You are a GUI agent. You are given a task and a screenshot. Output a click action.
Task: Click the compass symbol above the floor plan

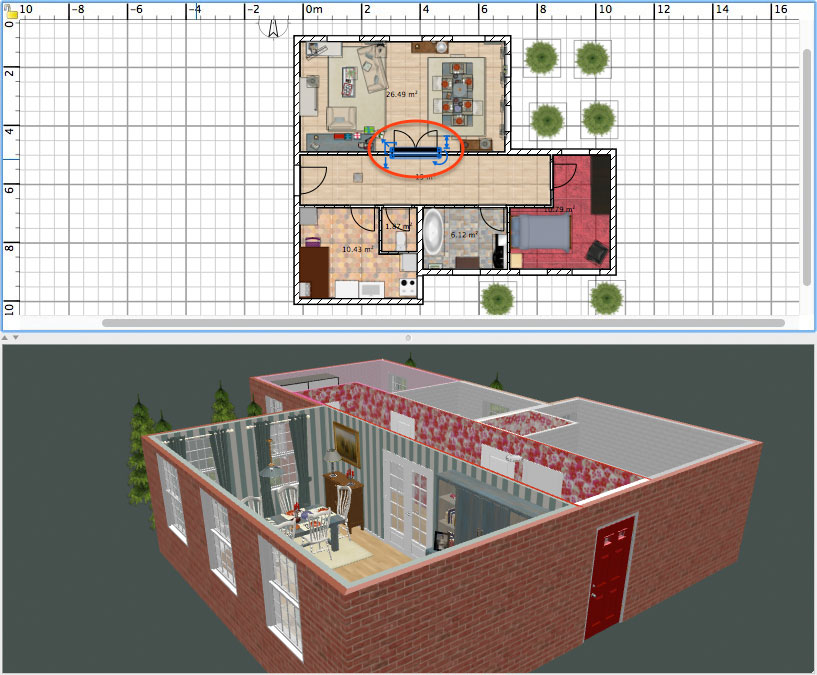[272, 25]
